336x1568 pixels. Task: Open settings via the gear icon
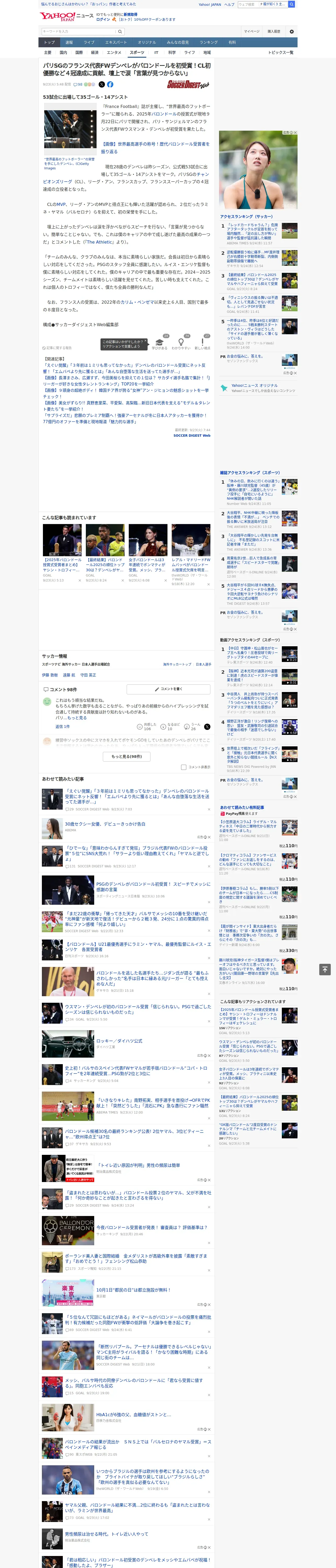pyautogui.click(x=292, y=32)
